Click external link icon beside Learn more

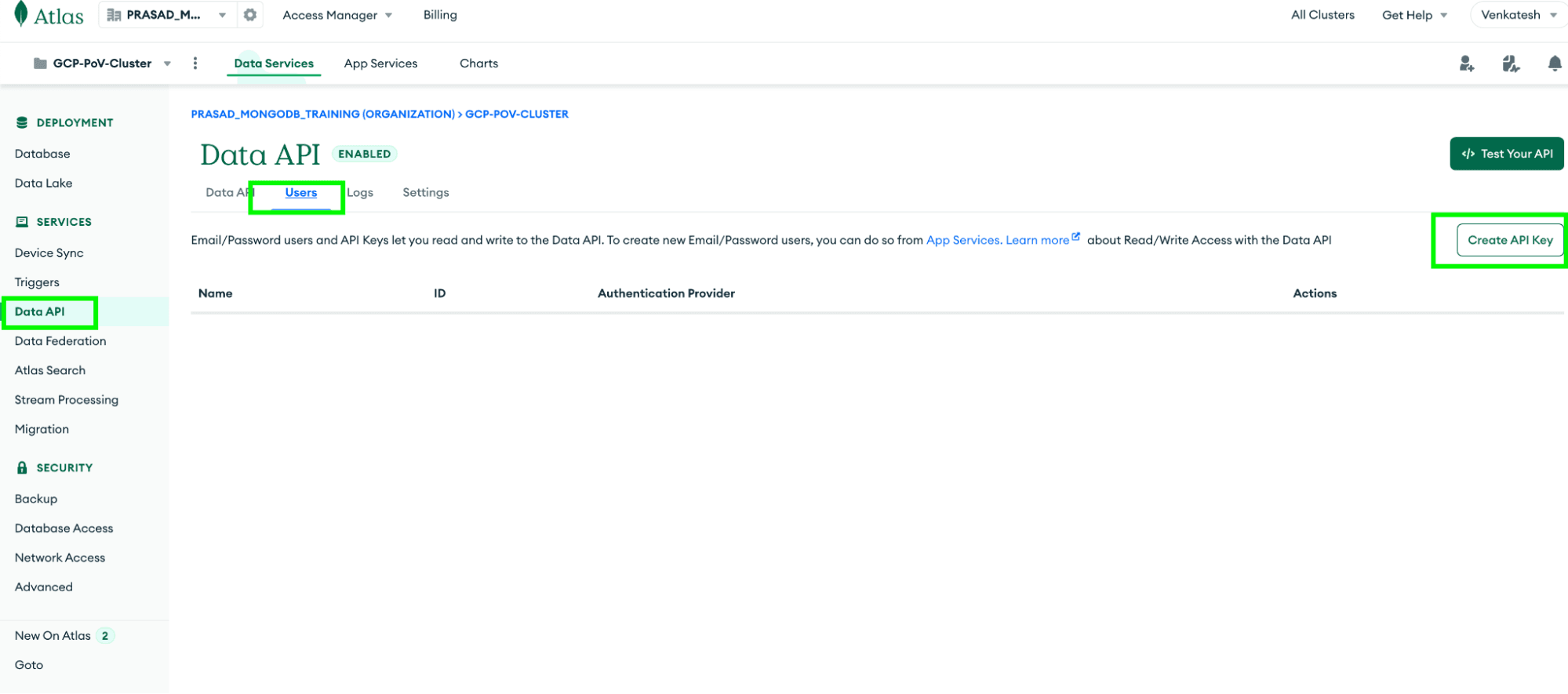point(1076,236)
